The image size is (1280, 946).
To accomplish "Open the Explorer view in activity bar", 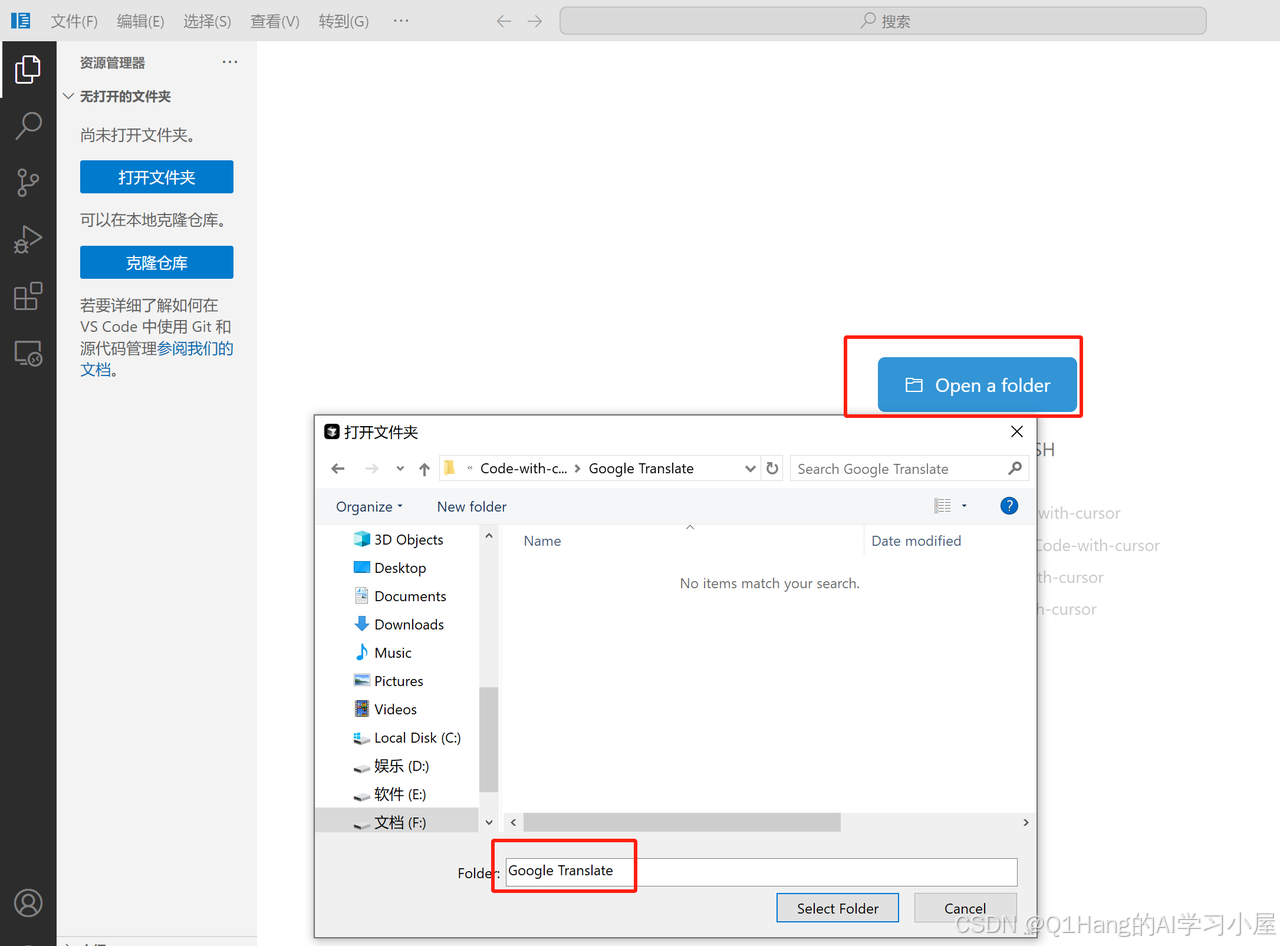I will point(28,69).
